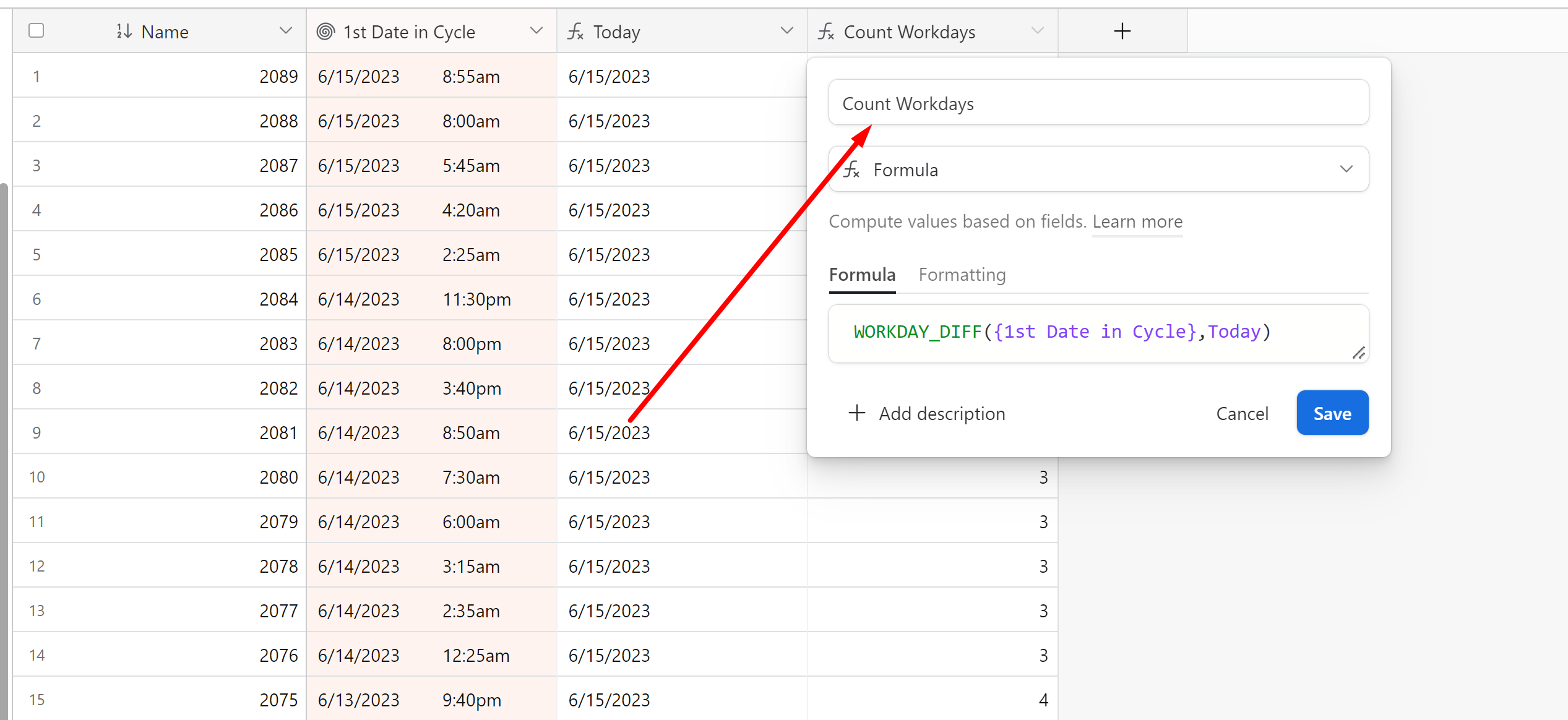
Task: Click the time 5:45am in row 3
Action: pos(471,166)
